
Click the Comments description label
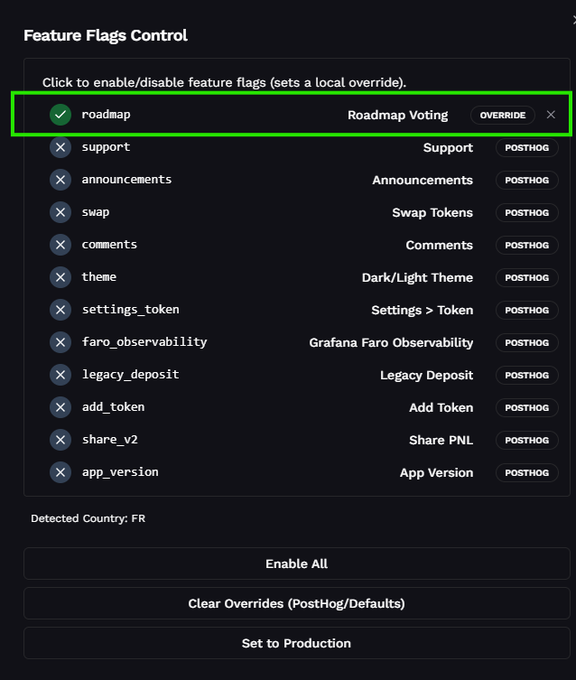point(439,245)
